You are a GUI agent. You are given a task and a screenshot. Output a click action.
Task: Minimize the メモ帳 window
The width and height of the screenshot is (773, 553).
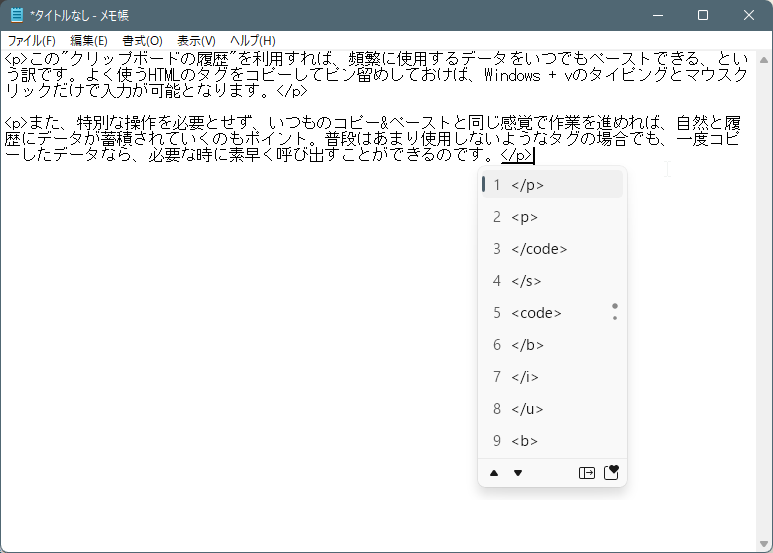pos(658,15)
